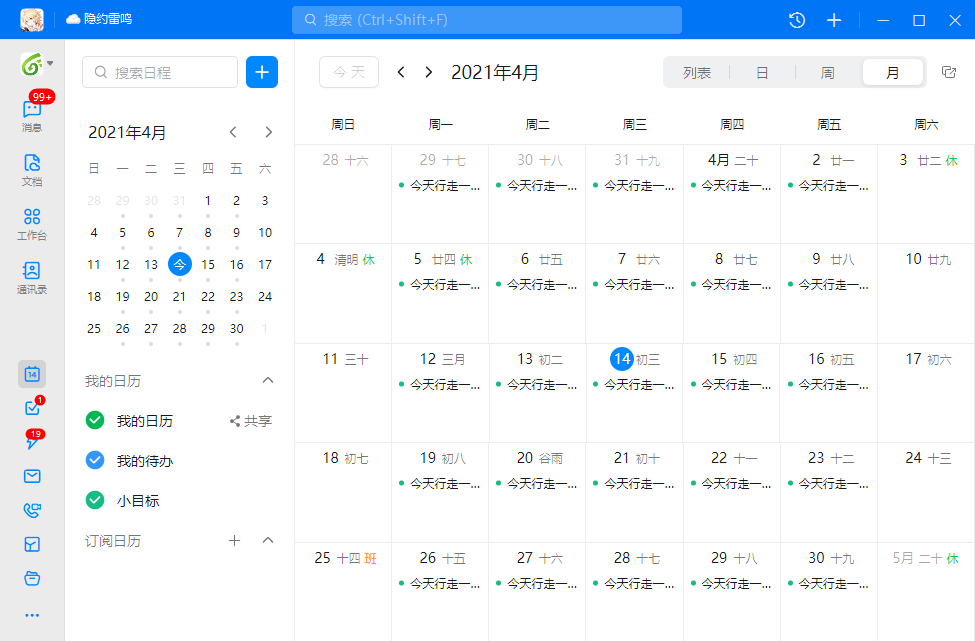Open the to-do list with red badge
Viewport: 975px width, 641px height.
tap(31, 408)
